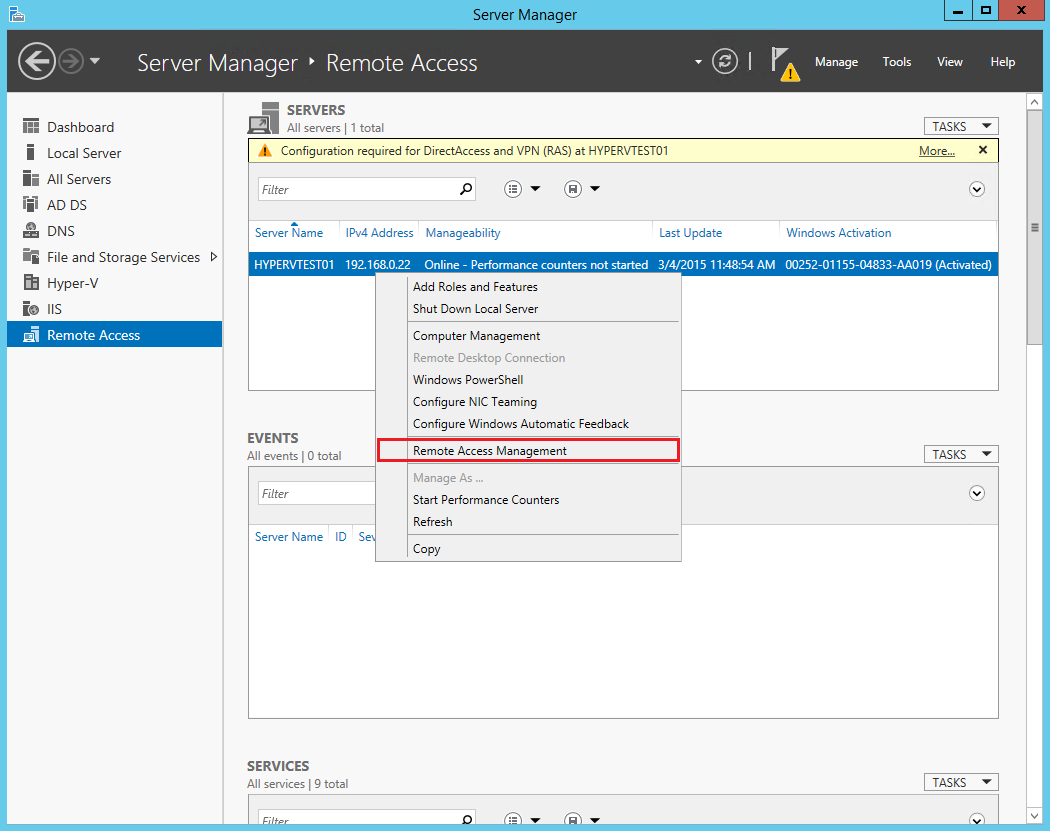Click the Servers section header icon
This screenshot has height=831, width=1050.
coord(263,118)
